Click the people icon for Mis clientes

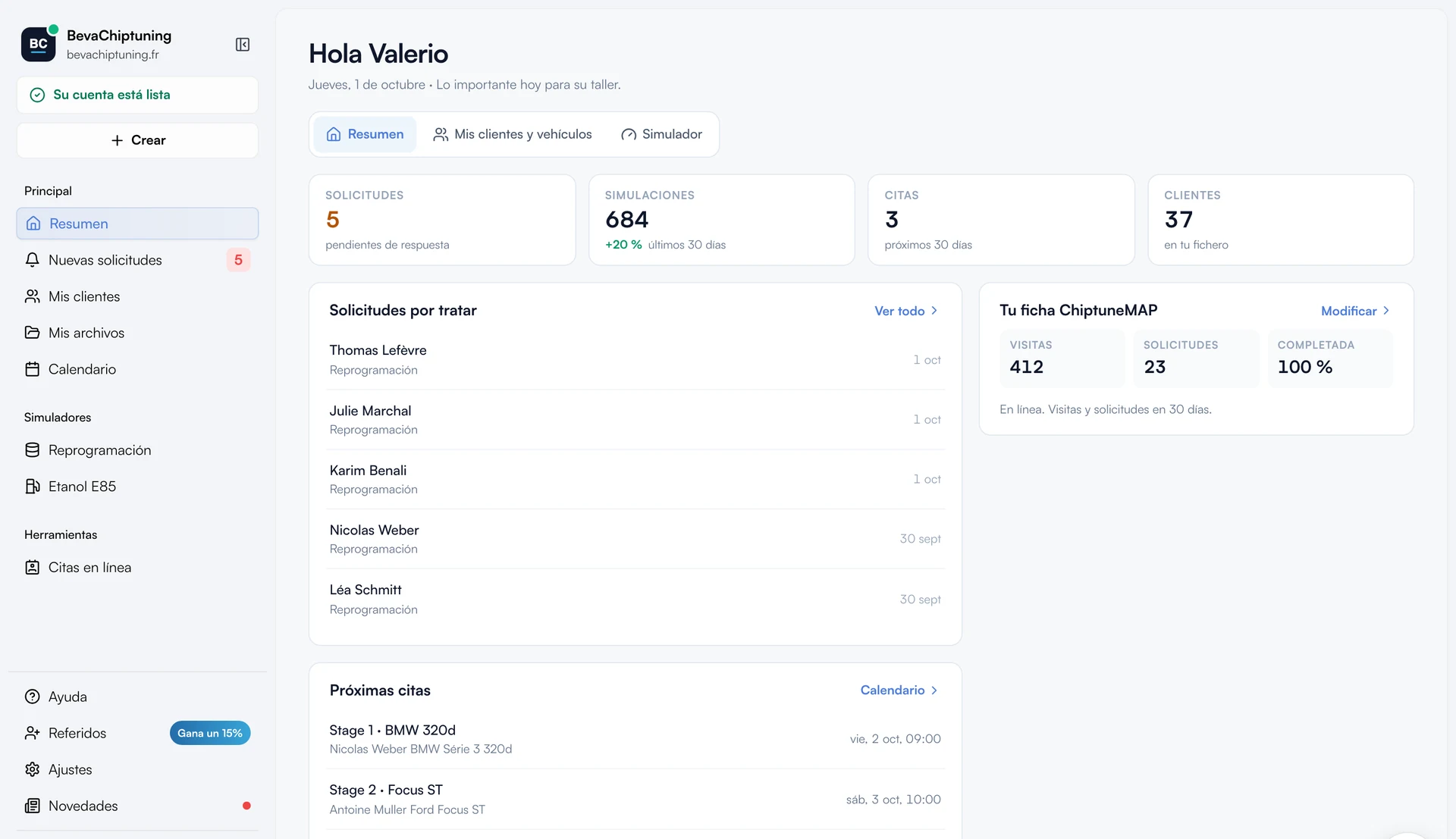click(32, 296)
